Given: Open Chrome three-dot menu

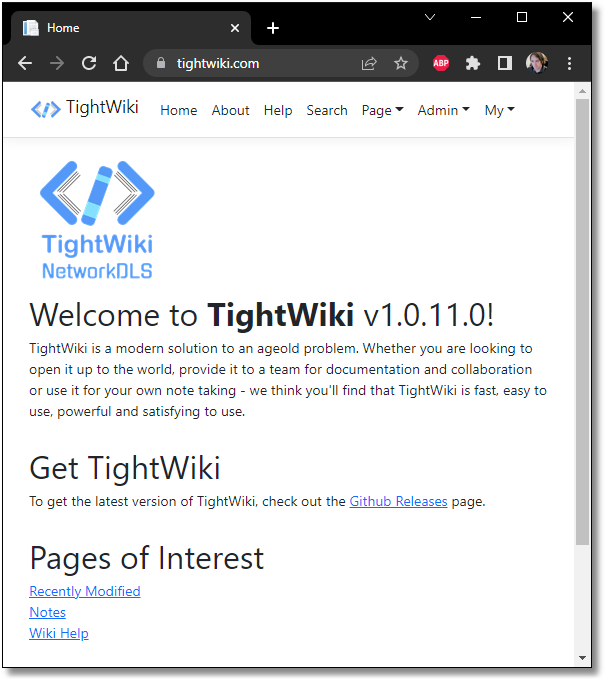Looking at the screenshot, I should (569, 63).
